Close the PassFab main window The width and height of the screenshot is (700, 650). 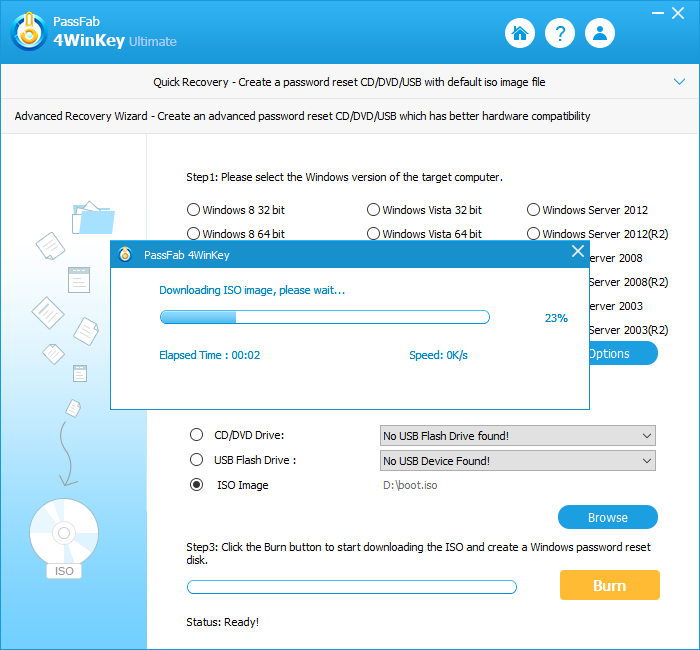pos(678,13)
